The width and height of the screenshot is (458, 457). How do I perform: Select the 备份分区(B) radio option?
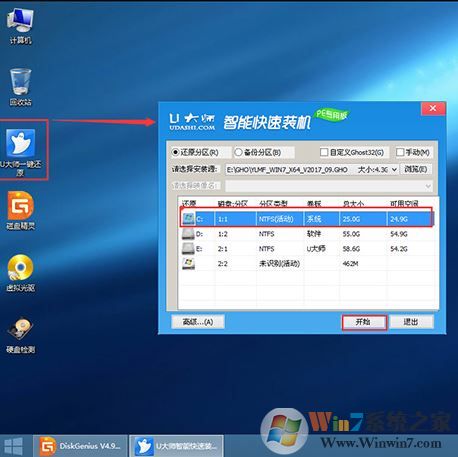click(x=258, y=152)
